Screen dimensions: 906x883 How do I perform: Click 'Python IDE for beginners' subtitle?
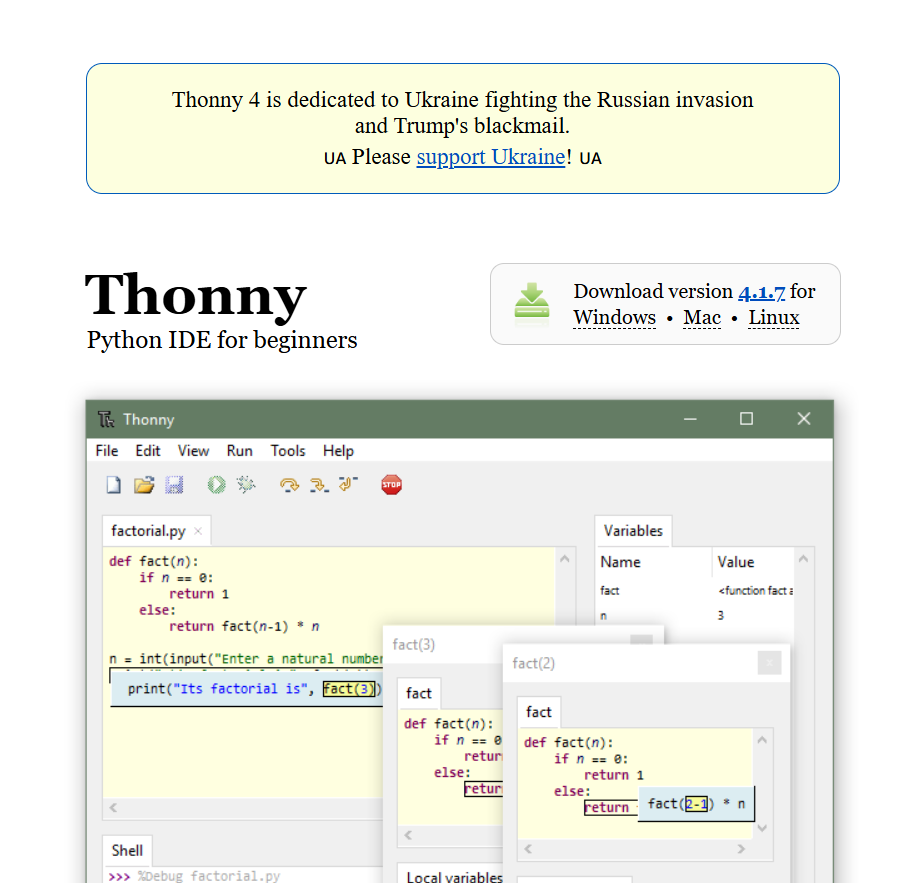(x=222, y=340)
